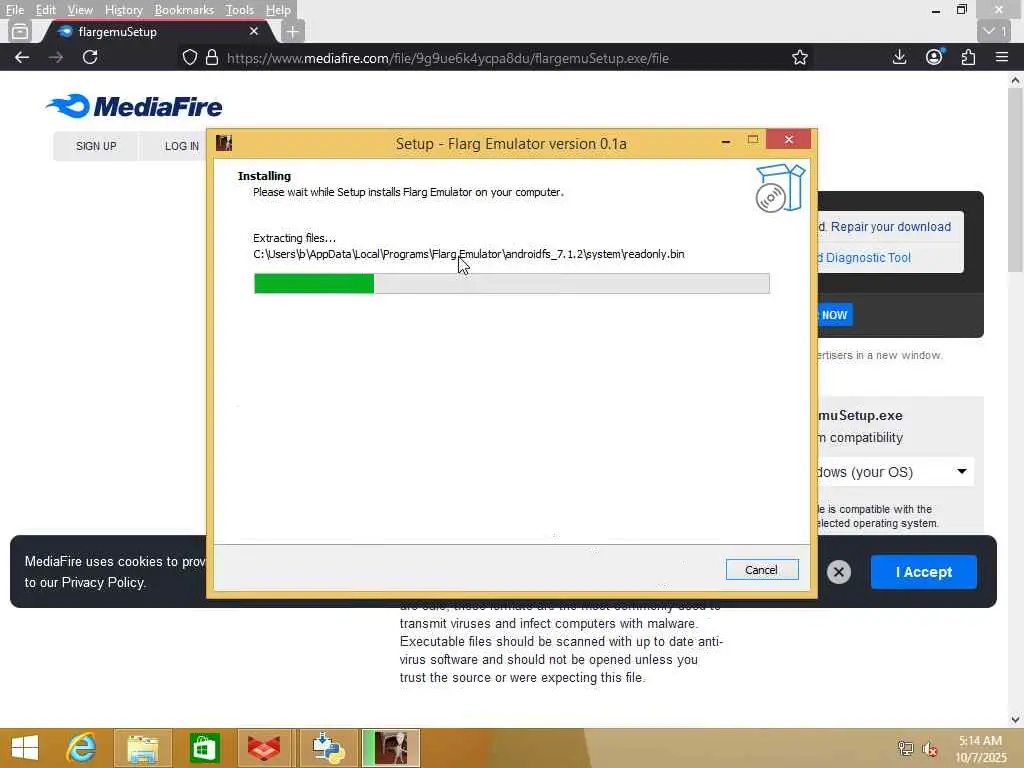Open the Tools menu
This screenshot has height=768, width=1024.
[240, 10]
